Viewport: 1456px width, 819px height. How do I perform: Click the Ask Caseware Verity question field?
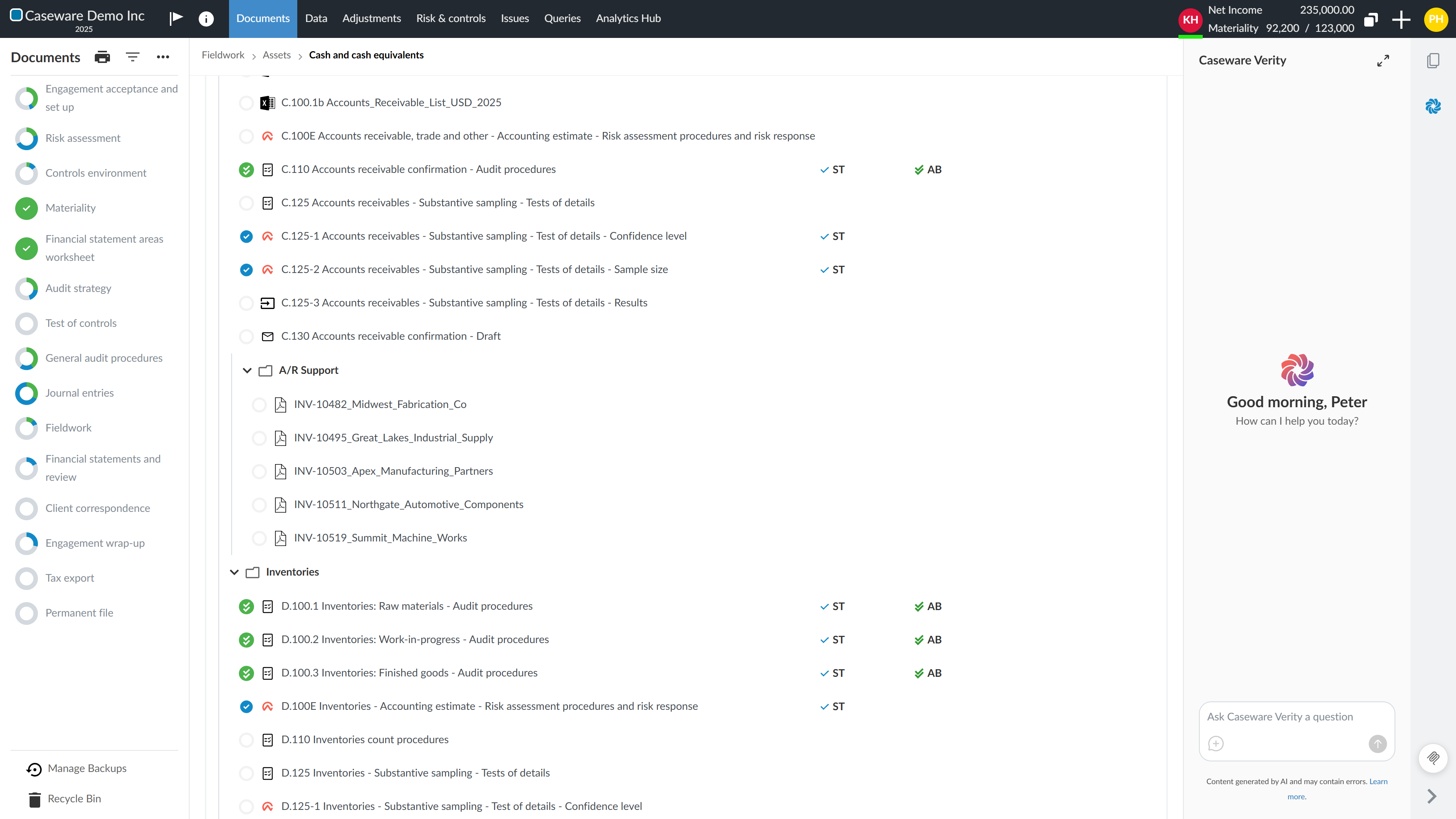pos(1297,717)
